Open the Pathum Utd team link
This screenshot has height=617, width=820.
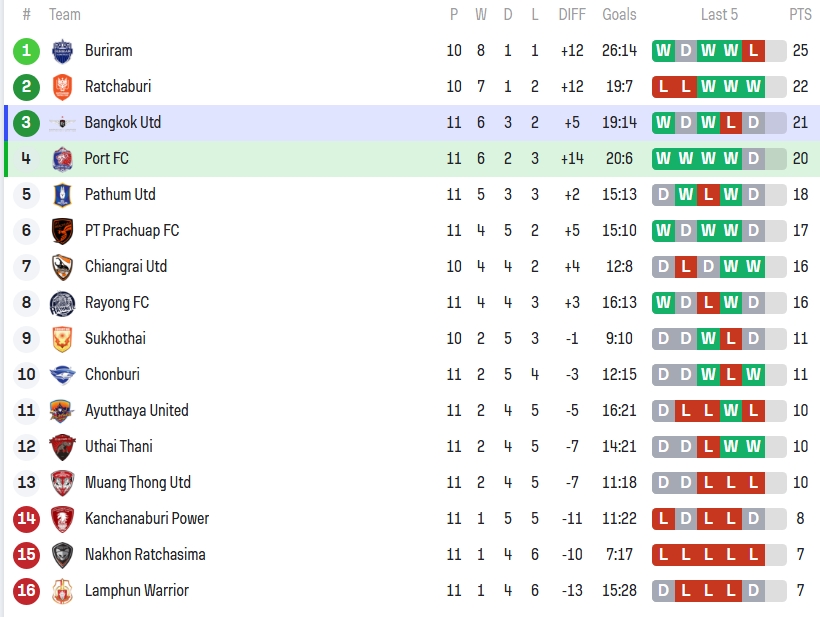point(119,195)
